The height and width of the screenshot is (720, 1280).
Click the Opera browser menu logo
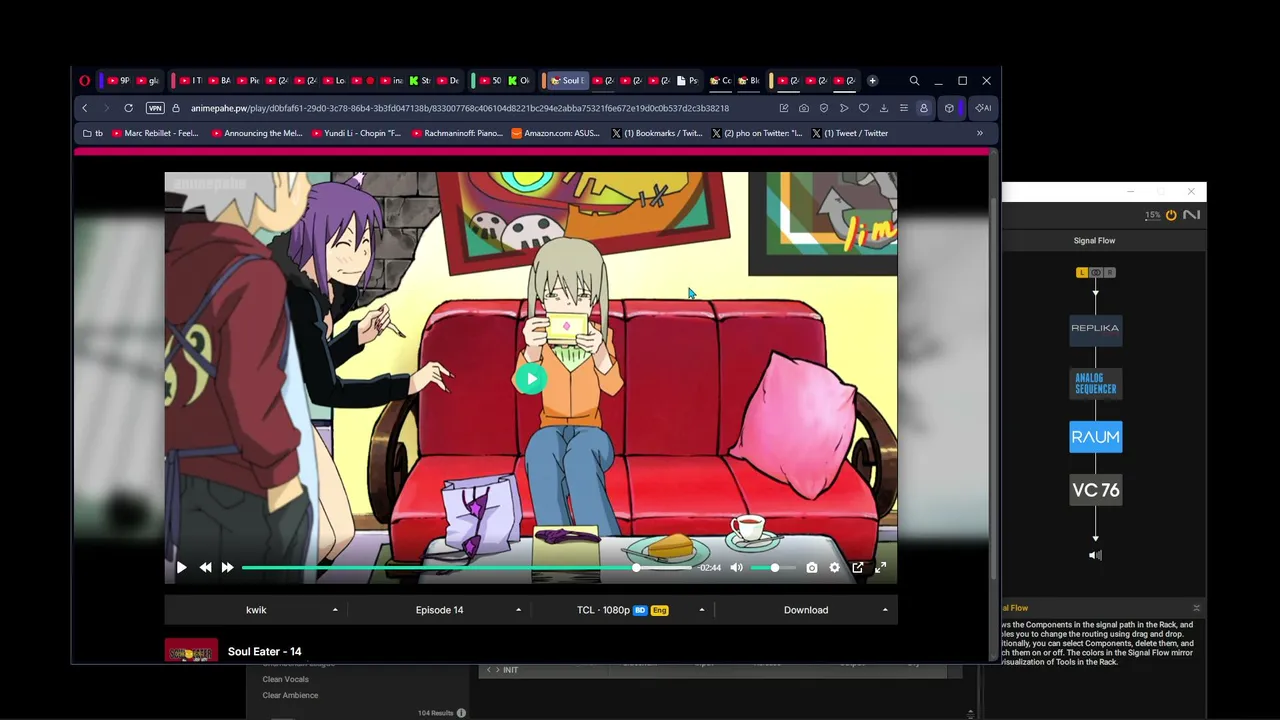pyautogui.click(x=85, y=81)
